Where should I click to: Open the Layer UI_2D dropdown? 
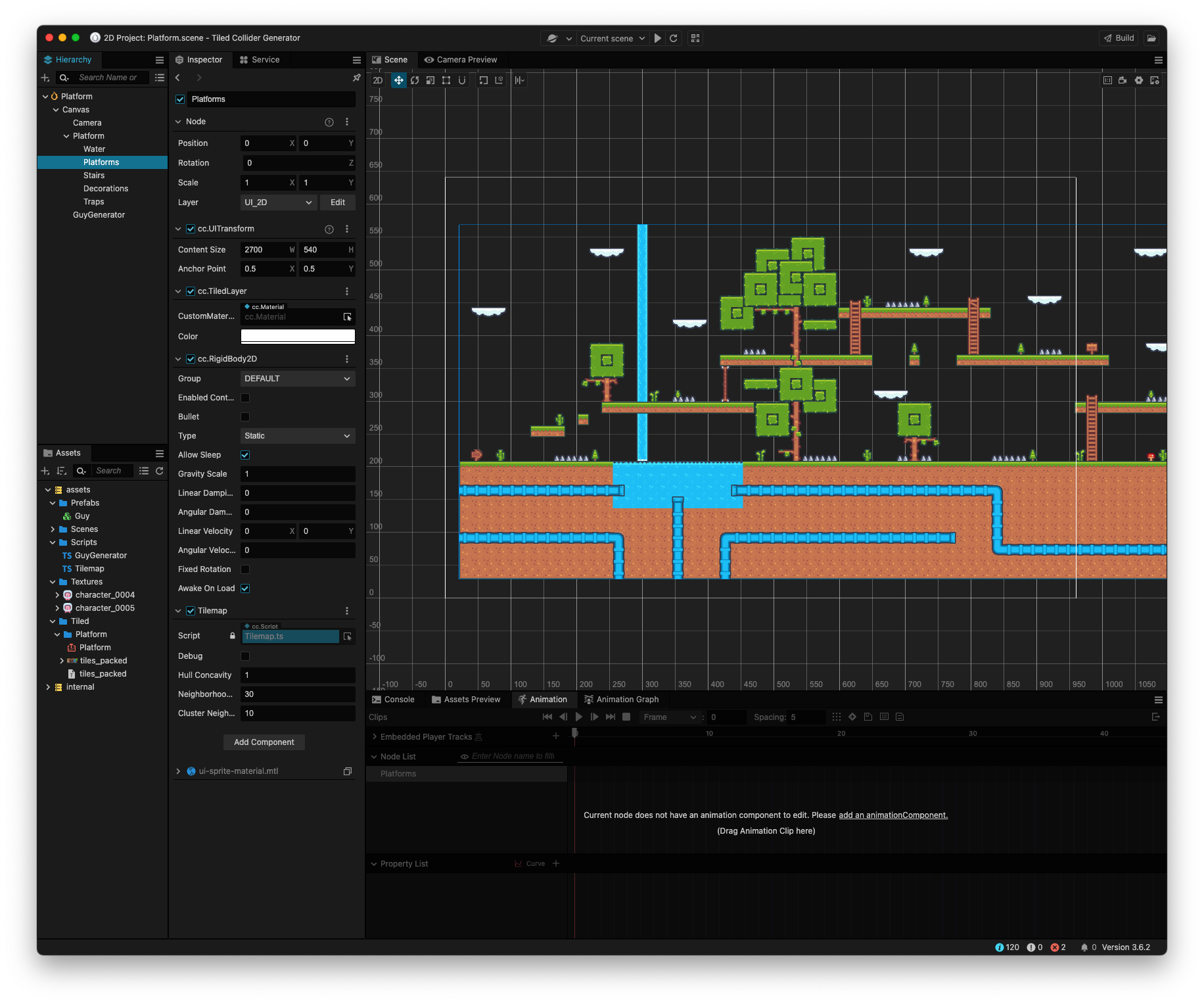coord(279,203)
